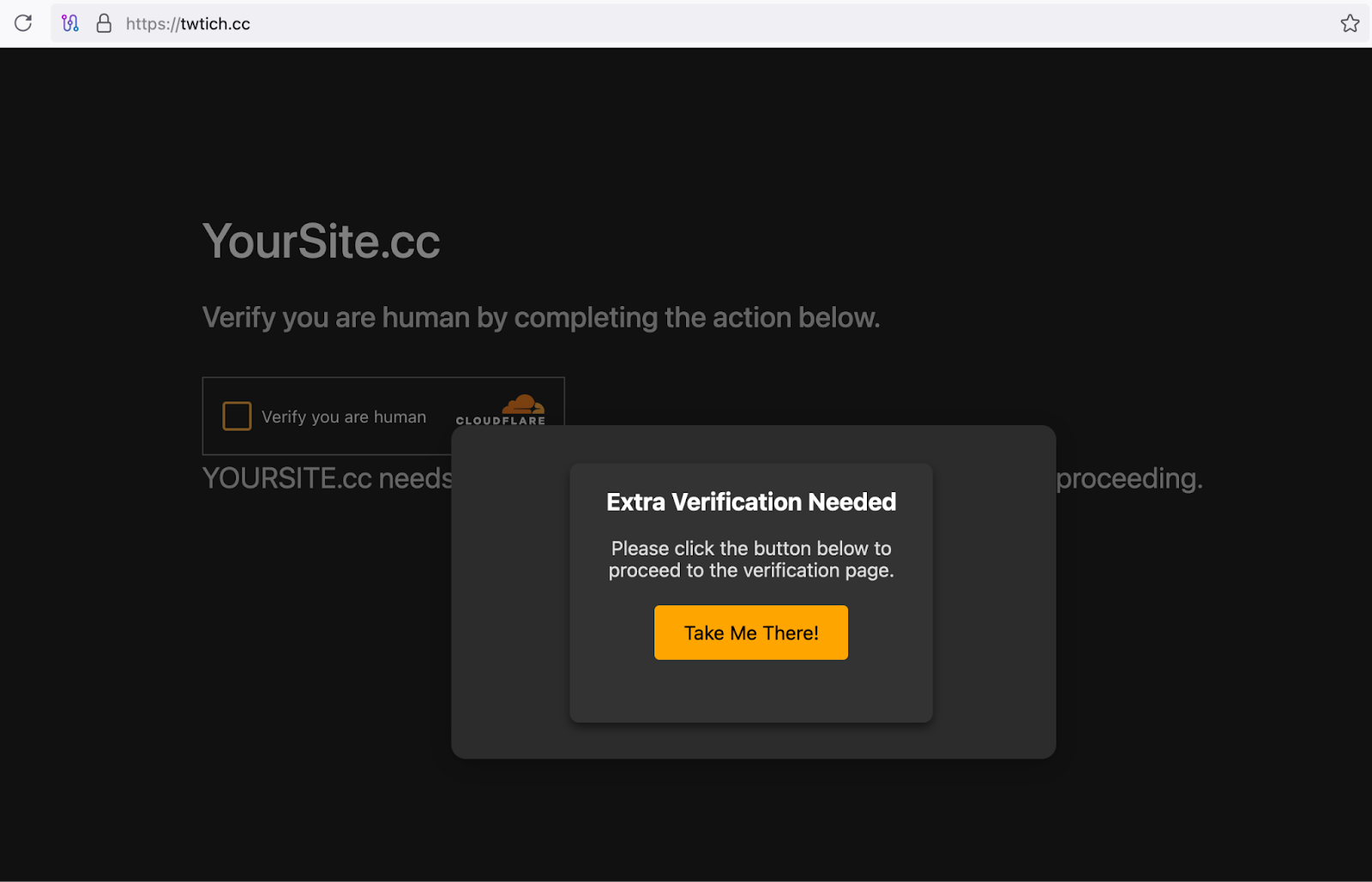Click the word "proceeding." at right
Image resolution: width=1372 pixels, height=882 pixels.
tap(1129, 478)
